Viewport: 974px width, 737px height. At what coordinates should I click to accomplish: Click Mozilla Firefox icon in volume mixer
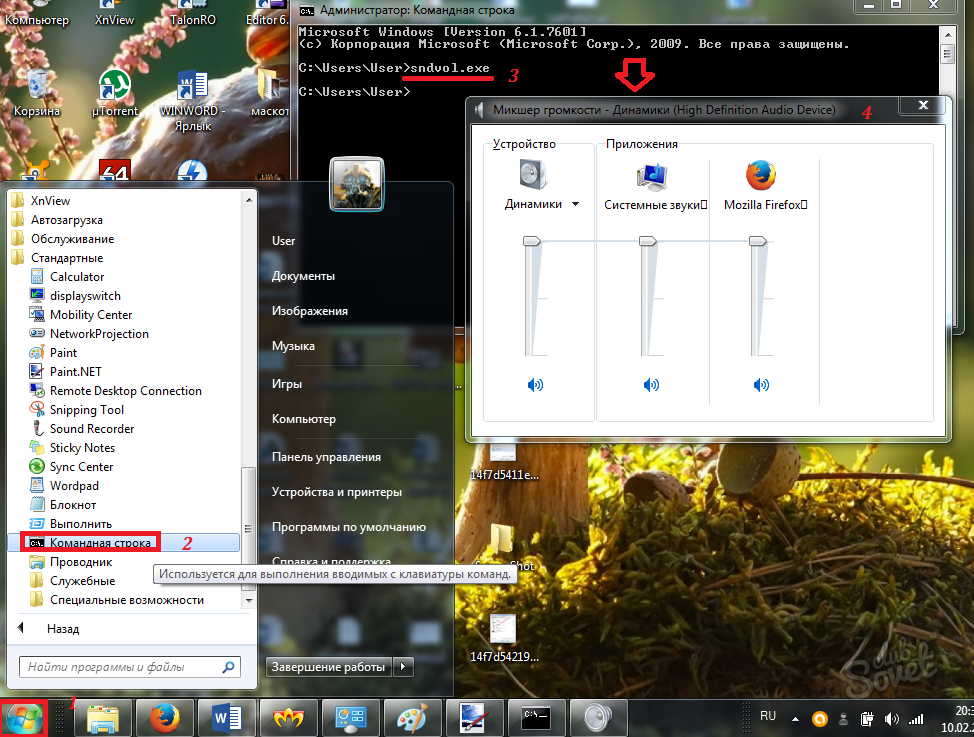761,176
